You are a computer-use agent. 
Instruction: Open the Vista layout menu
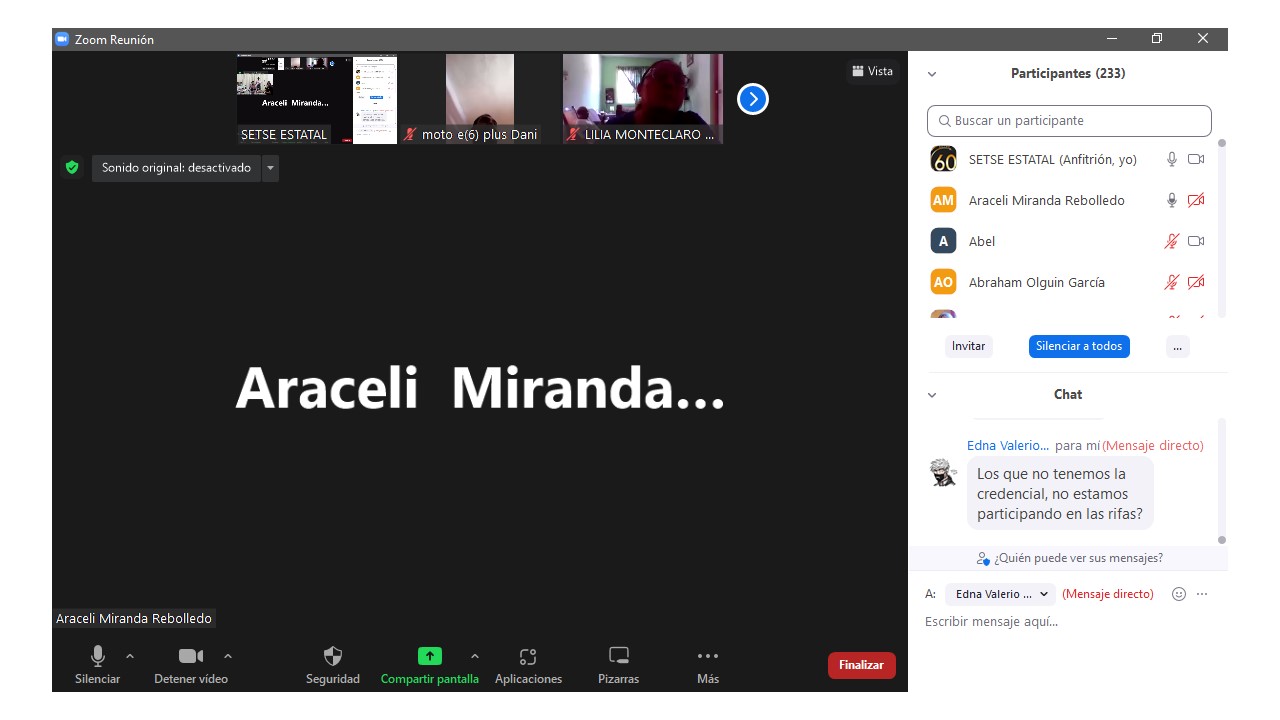(x=872, y=71)
